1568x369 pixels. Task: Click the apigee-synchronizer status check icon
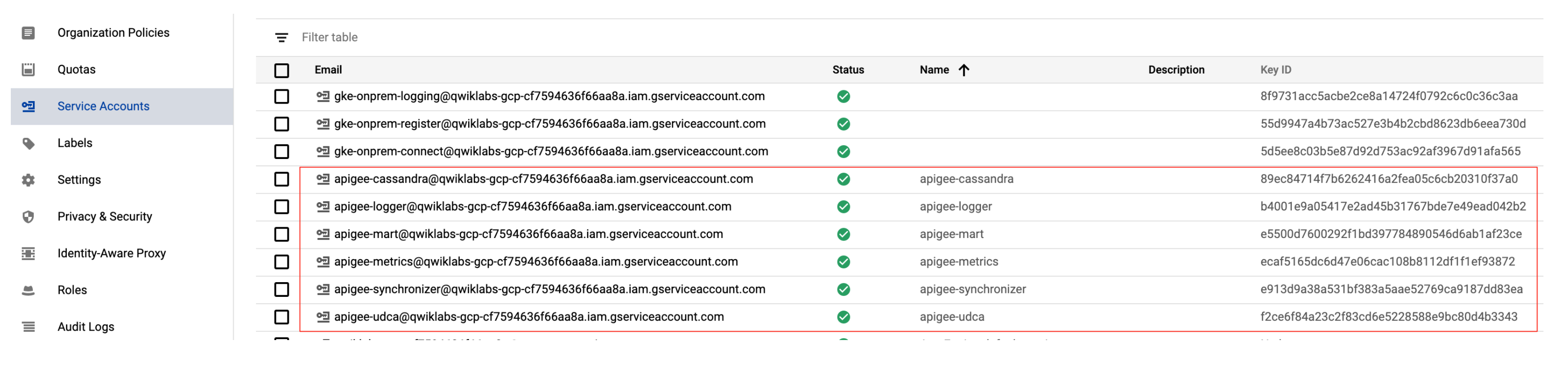[843, 290]
